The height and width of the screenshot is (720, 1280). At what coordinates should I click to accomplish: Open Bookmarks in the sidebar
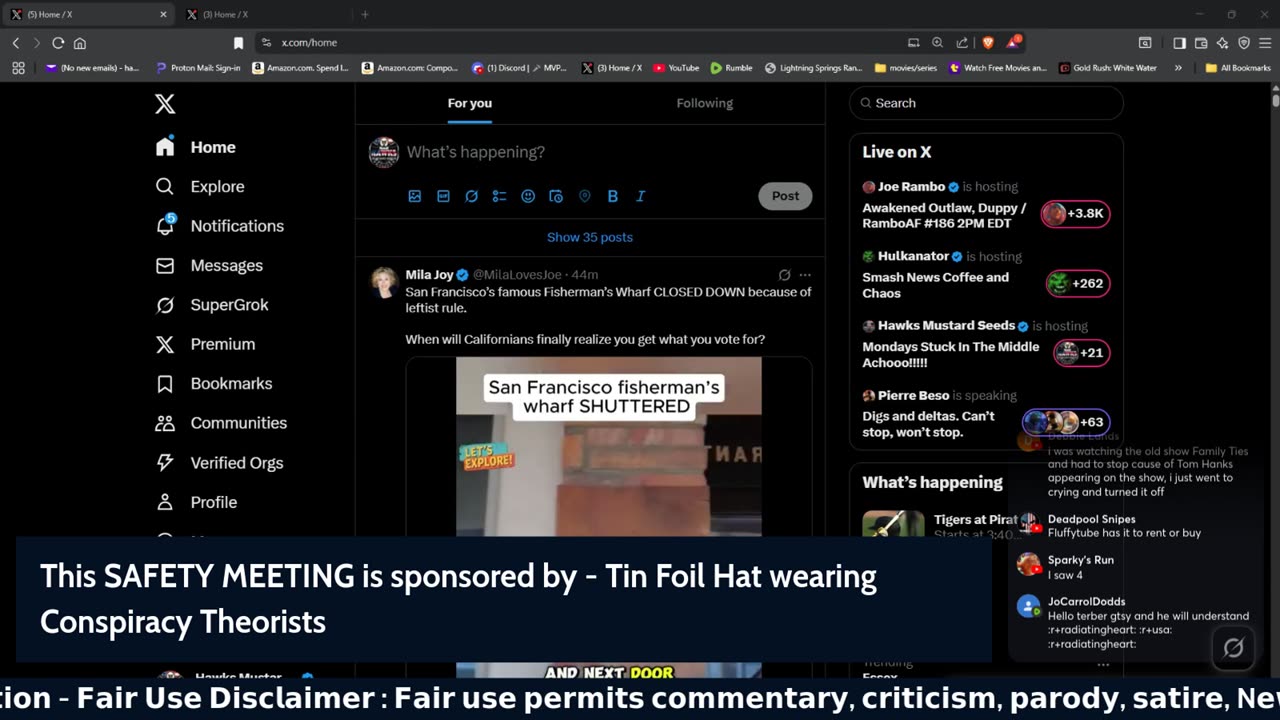[x=213, y=384]
